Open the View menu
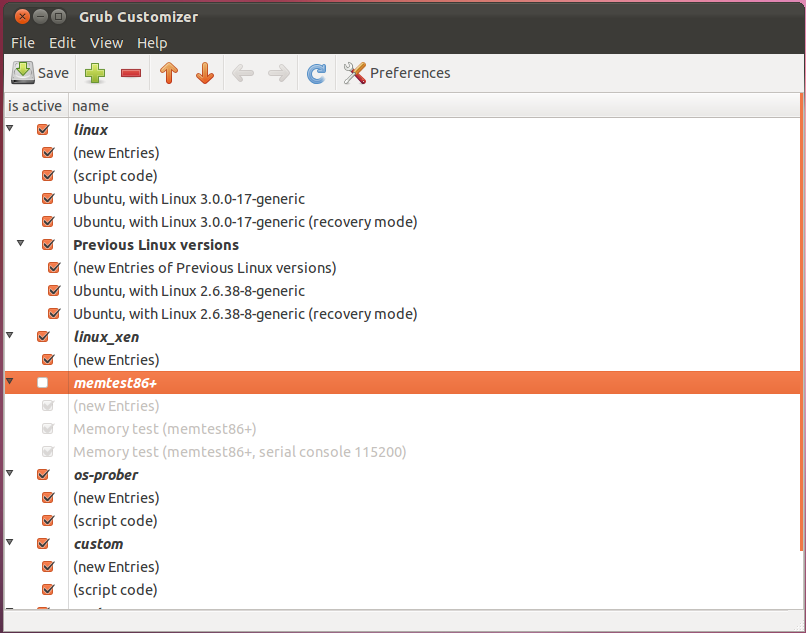 pyautogui.click(x=106, y=43)
